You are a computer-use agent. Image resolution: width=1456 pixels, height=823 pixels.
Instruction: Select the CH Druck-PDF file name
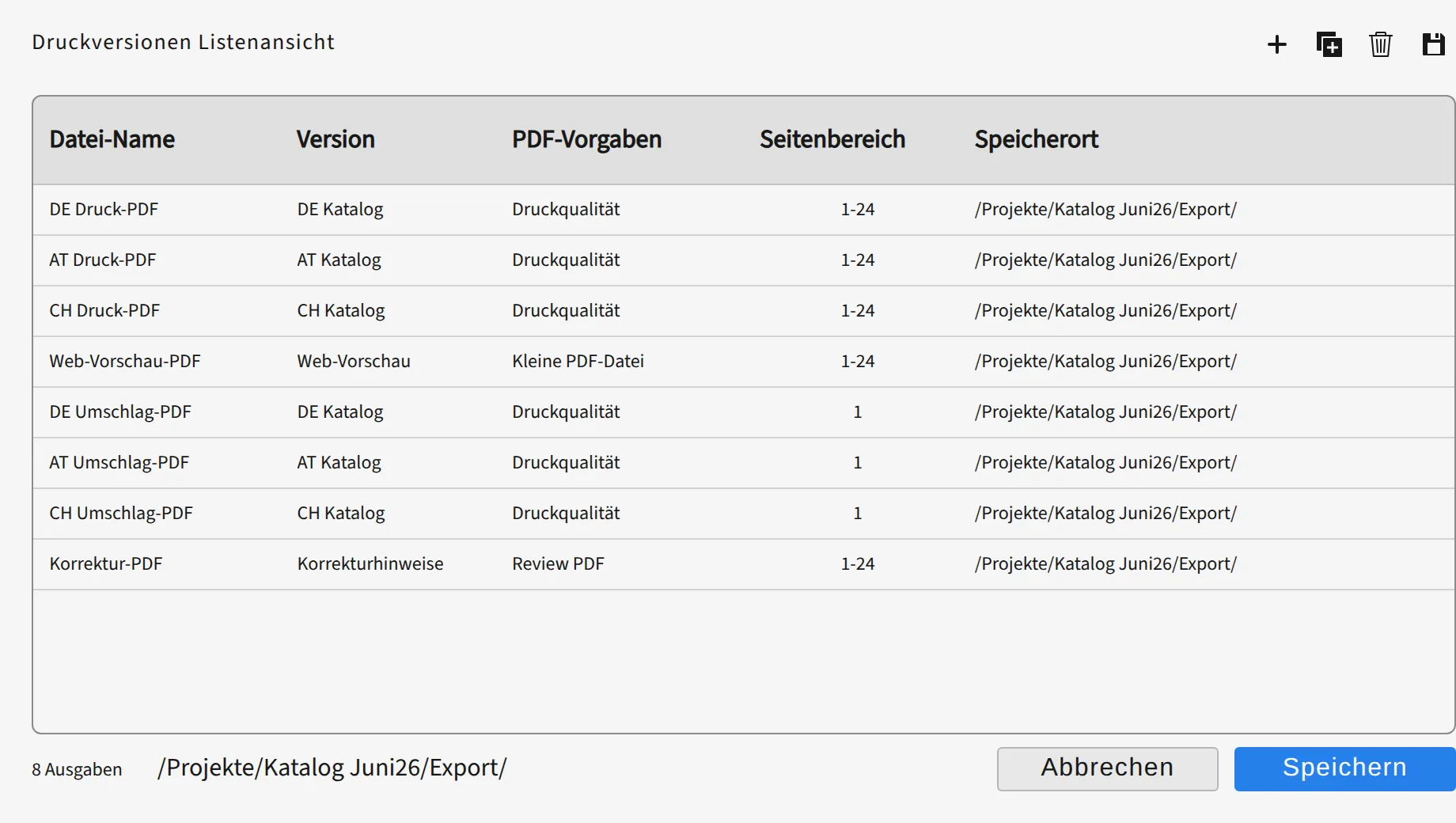104,311
